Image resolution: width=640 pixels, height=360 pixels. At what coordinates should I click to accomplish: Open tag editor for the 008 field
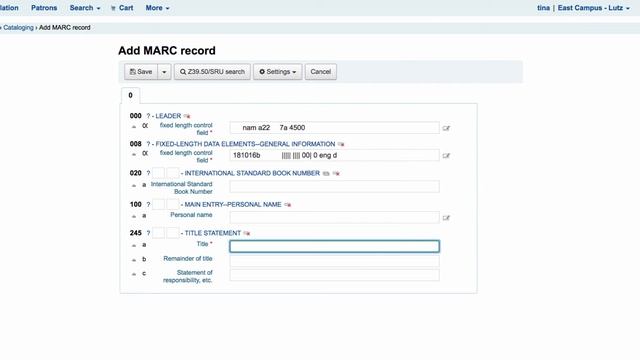click(446, 156)
